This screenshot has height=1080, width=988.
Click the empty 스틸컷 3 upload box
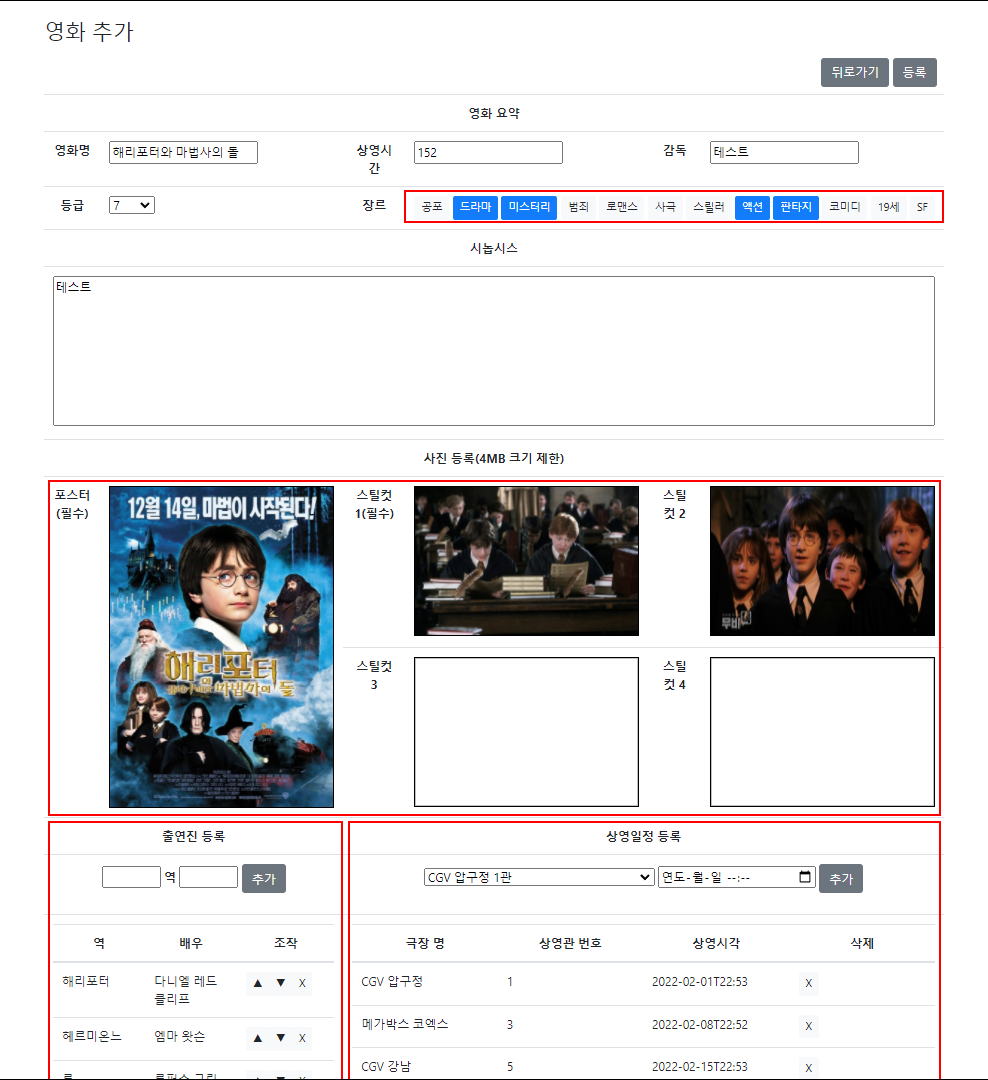tap(526, 731)
